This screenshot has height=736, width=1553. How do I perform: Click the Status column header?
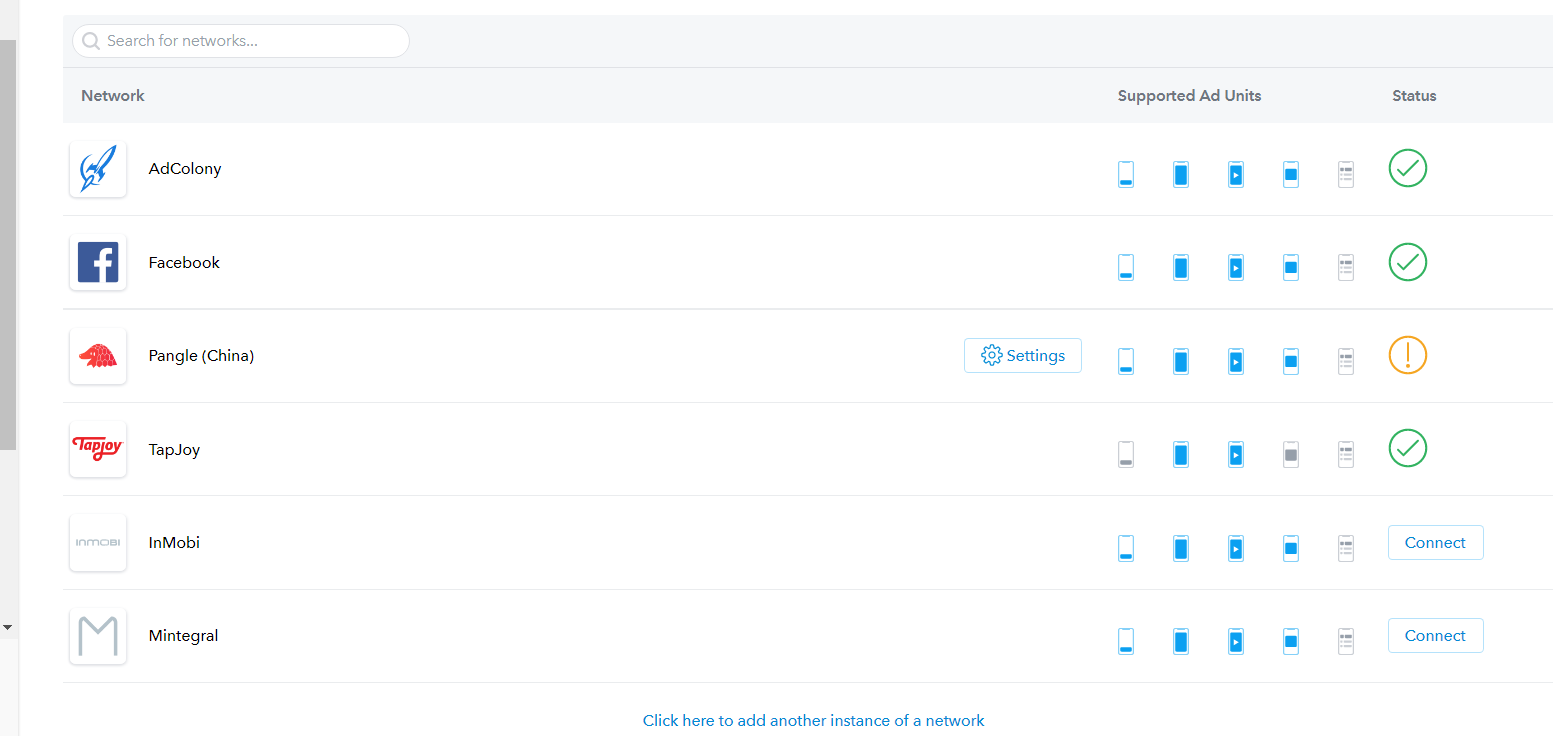coord(1414,96)
